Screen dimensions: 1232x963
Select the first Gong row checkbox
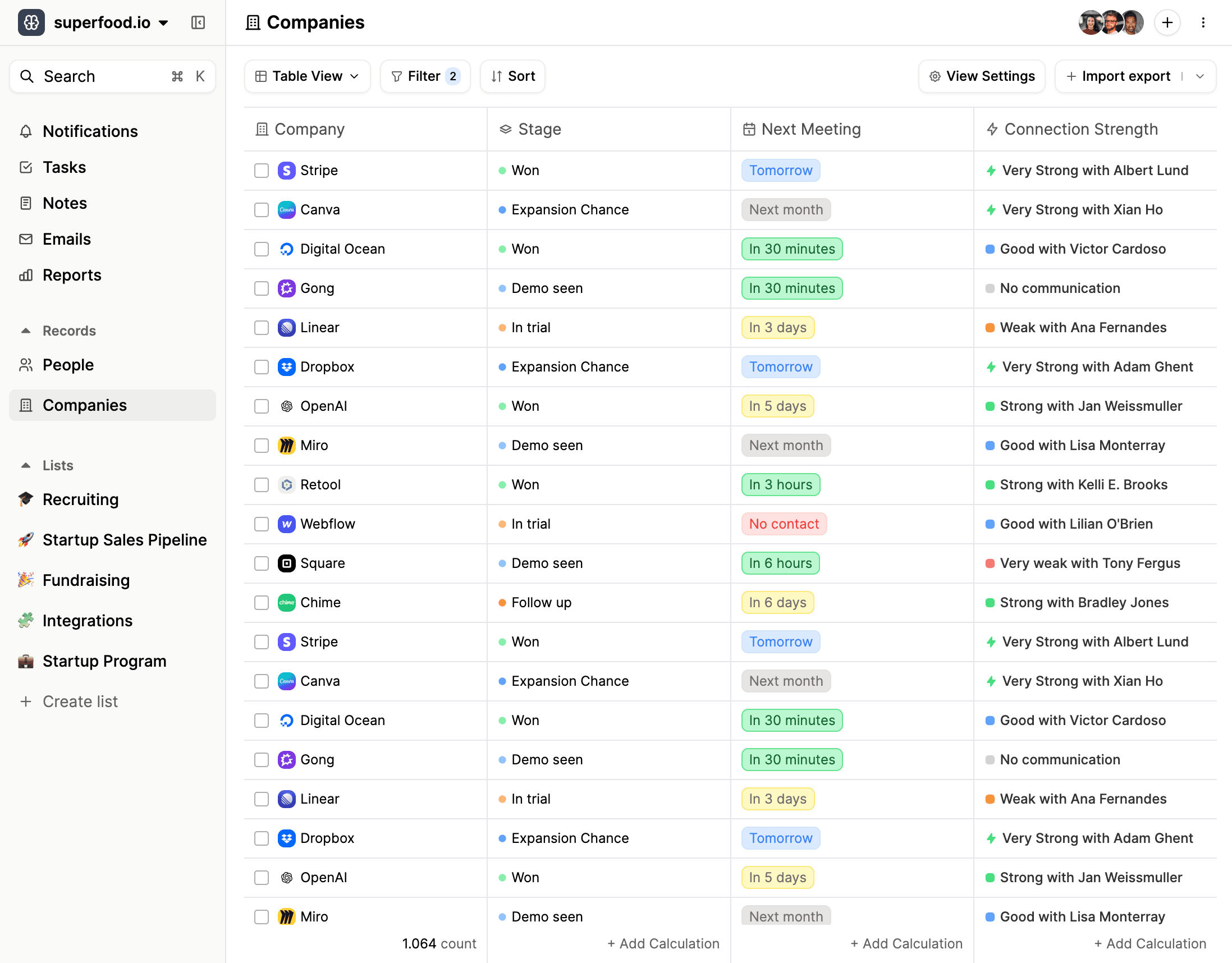click(261, 288)
